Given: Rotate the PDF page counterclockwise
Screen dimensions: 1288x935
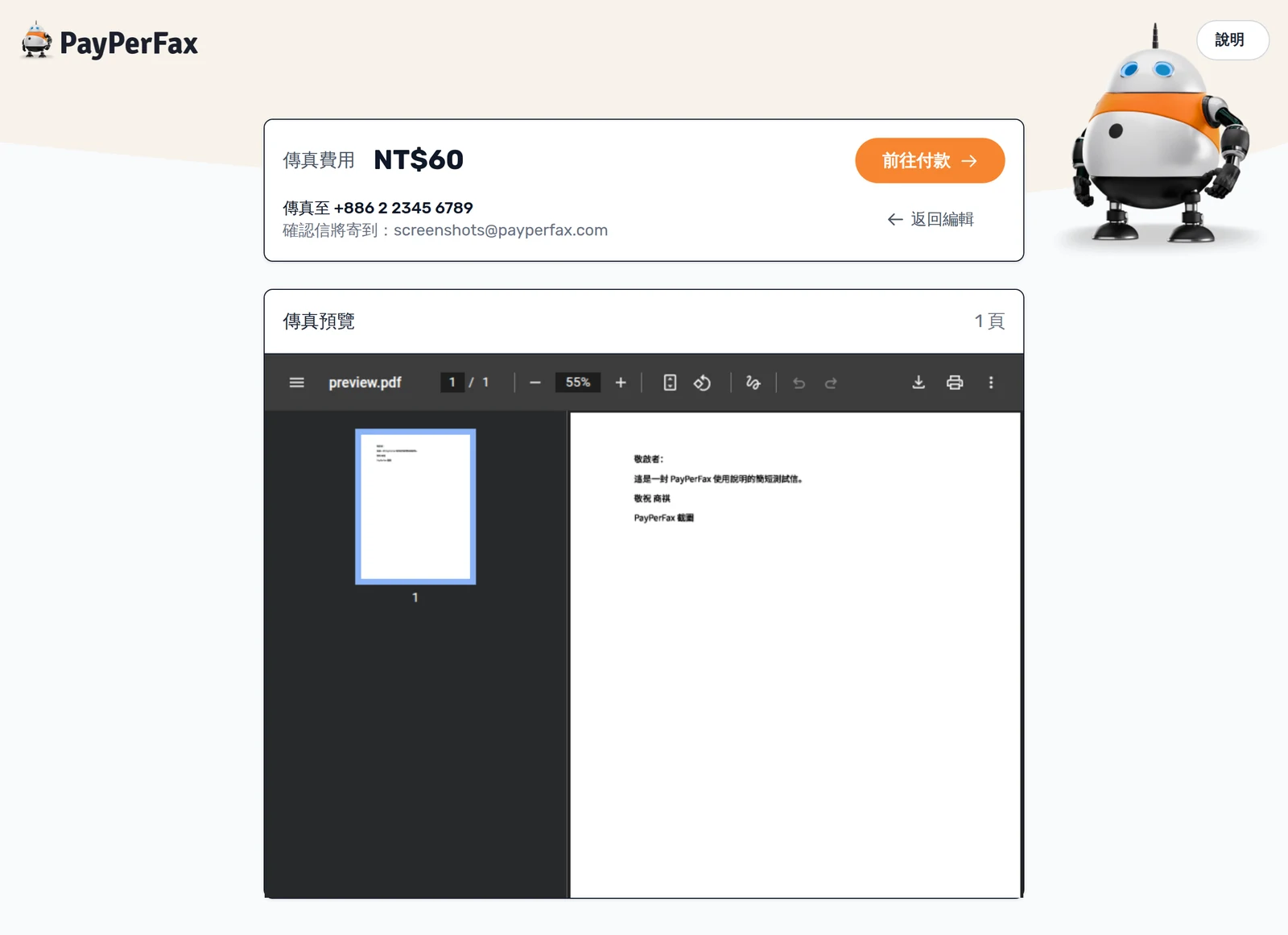Looking at the screenshot, I should pos(702,383).
